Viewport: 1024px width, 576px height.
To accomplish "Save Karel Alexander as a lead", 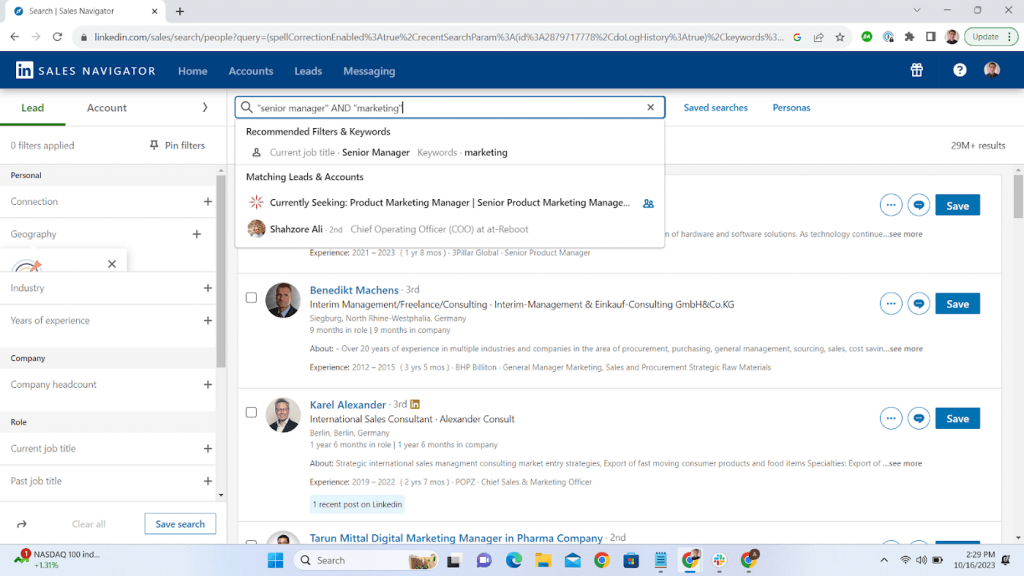I will point(957,419).
